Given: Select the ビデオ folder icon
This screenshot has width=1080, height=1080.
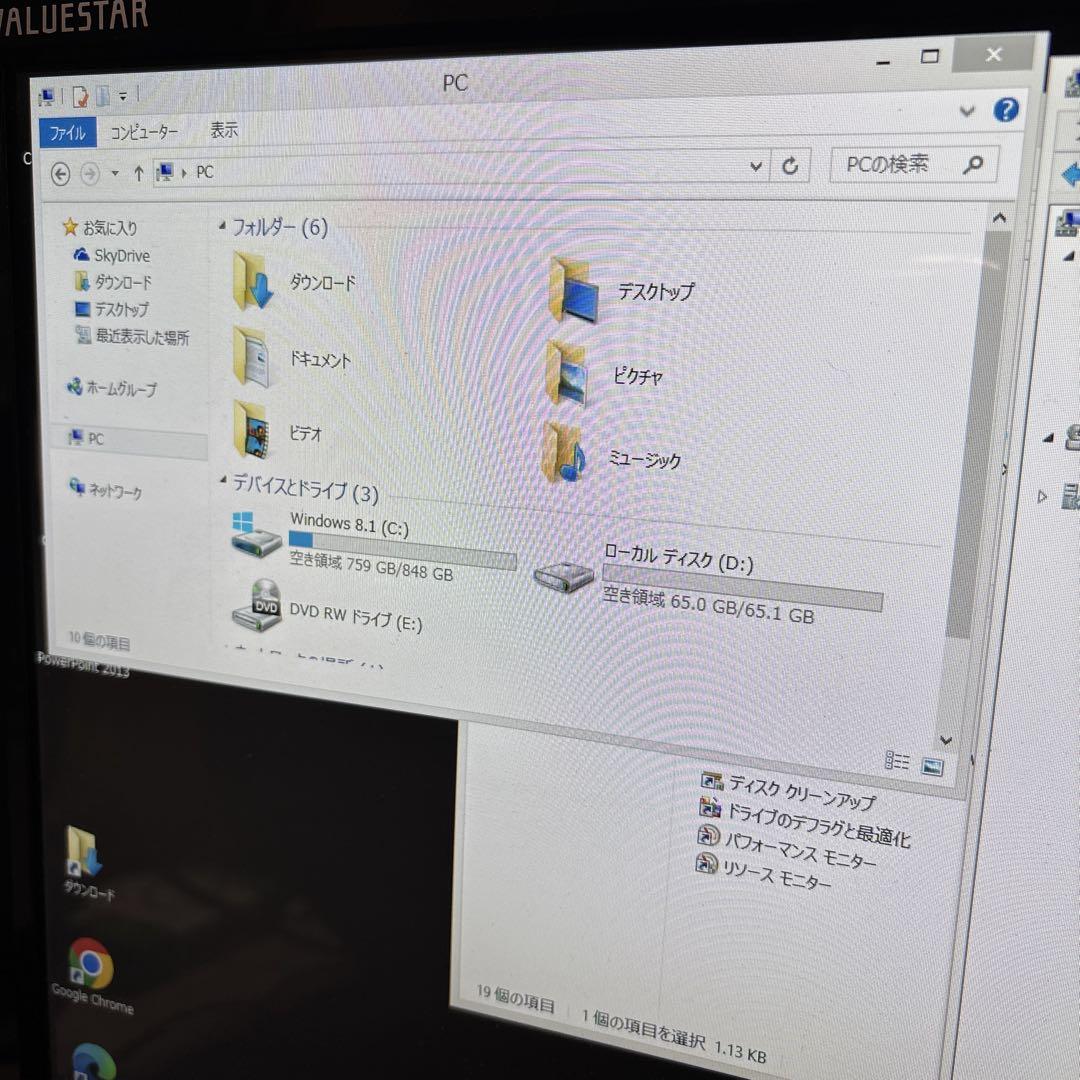Looking at the screenshot, I should point(251,430).
